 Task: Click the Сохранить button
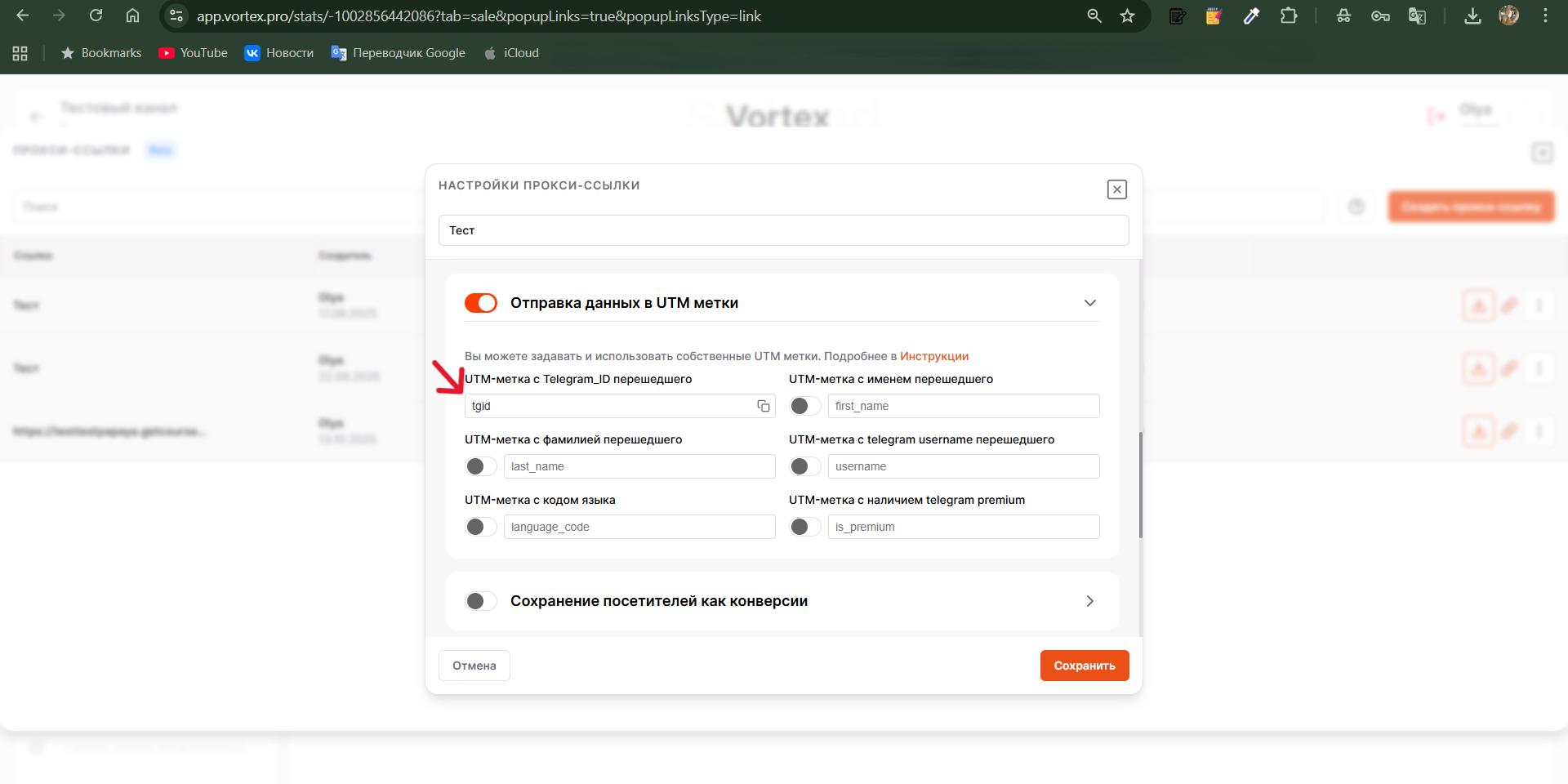[1085, 665]
